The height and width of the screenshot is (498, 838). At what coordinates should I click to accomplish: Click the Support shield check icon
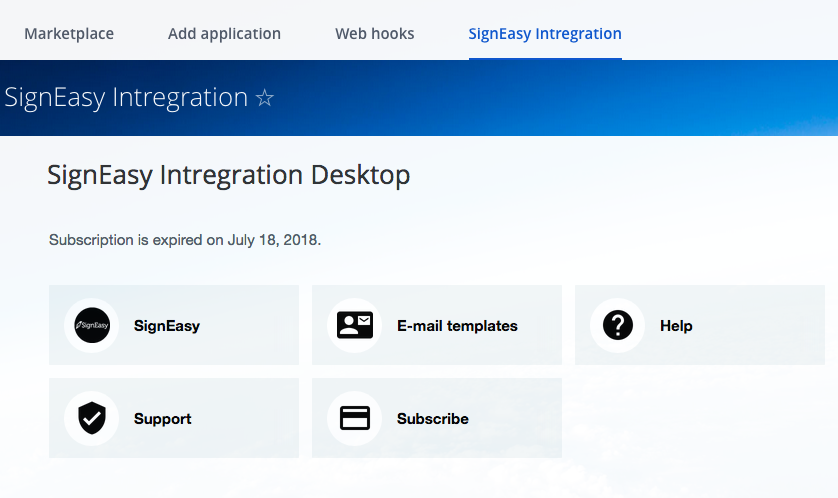coord(92,418)
